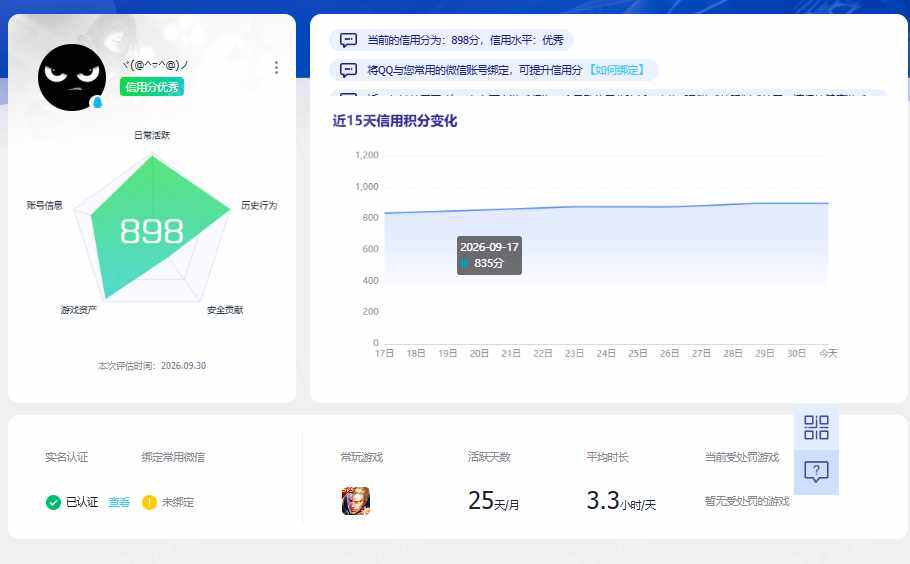Click the green 信用分优秀 badge

point(152,87)
